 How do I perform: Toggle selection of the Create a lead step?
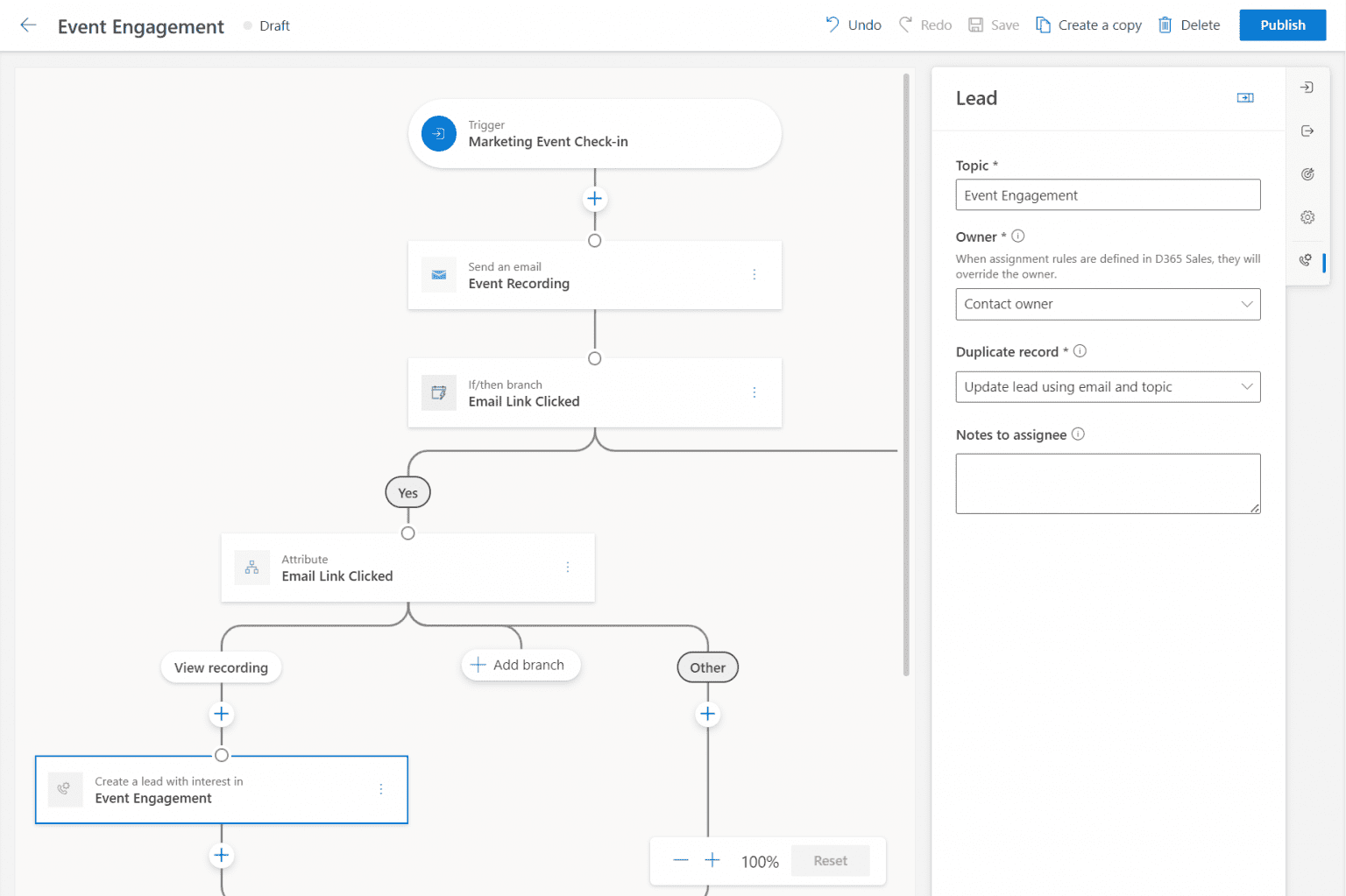pos(221,789)
